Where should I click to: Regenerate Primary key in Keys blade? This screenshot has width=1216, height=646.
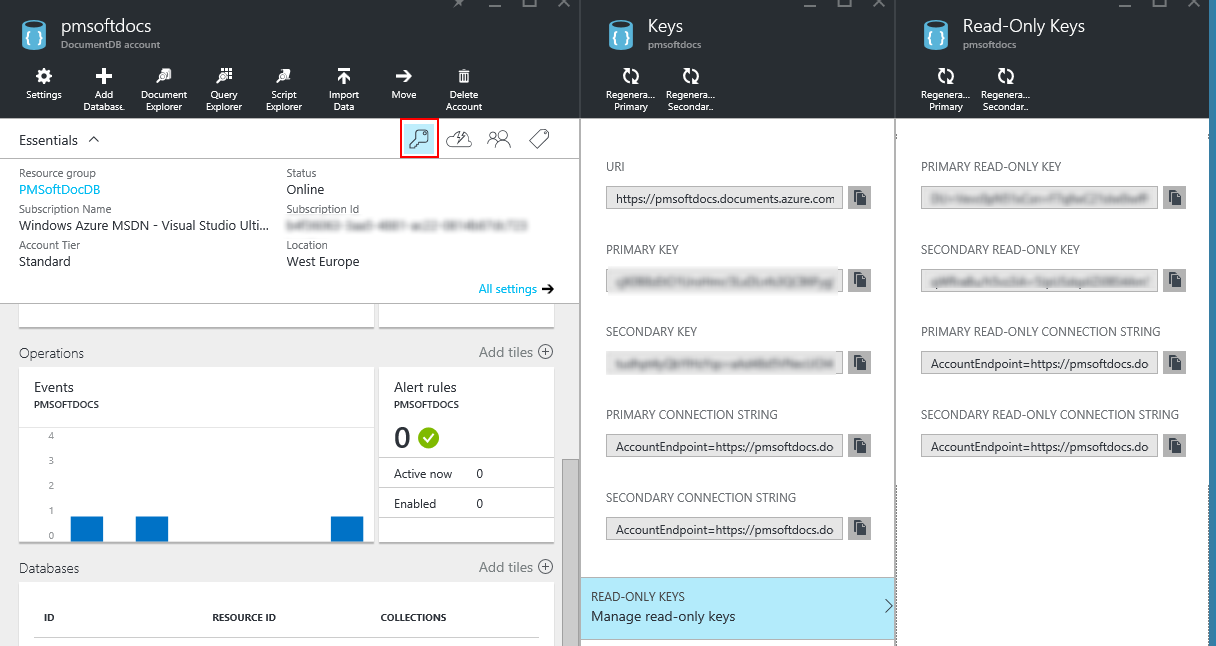(631, 84)
